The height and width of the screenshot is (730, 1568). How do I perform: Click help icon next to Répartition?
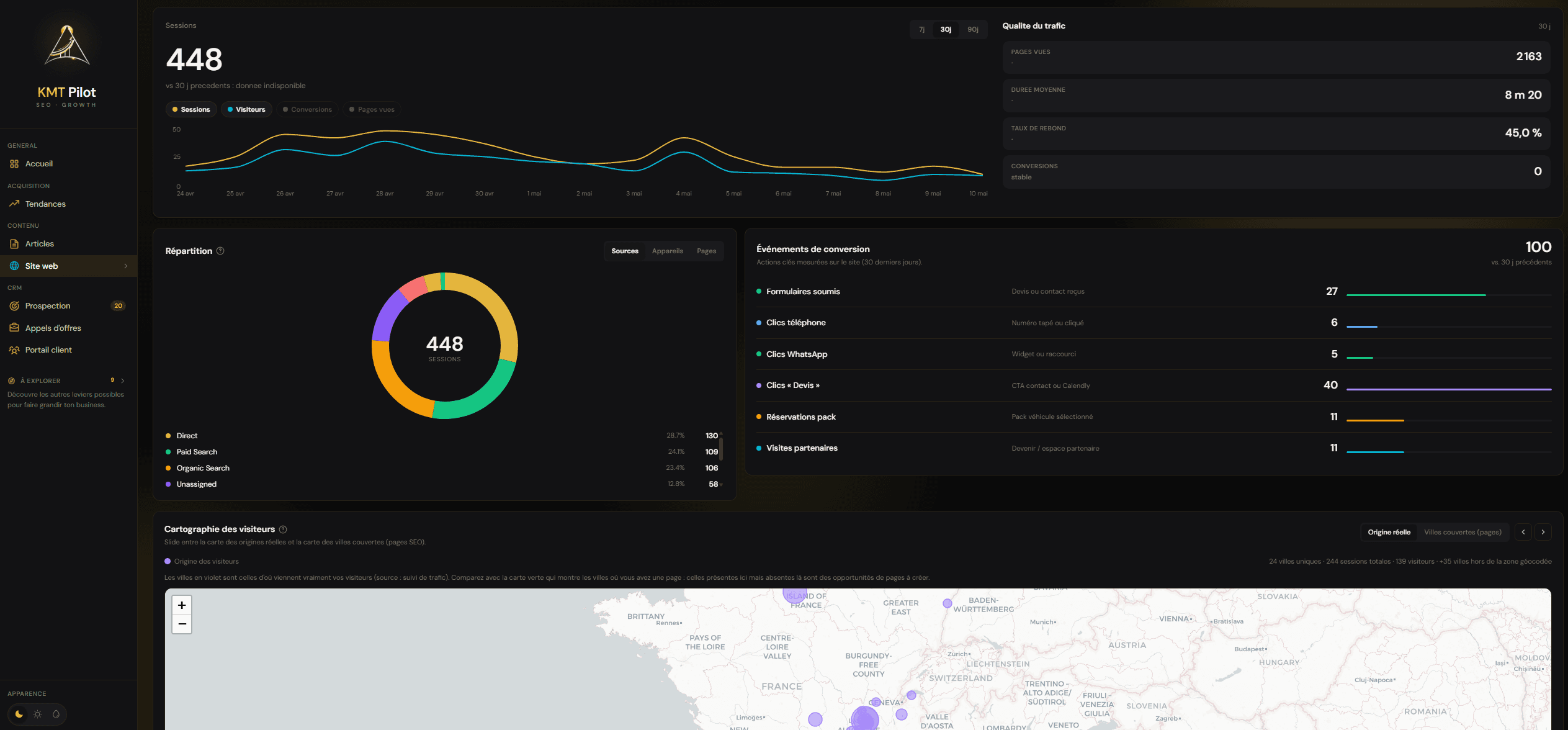coord(220,251)
